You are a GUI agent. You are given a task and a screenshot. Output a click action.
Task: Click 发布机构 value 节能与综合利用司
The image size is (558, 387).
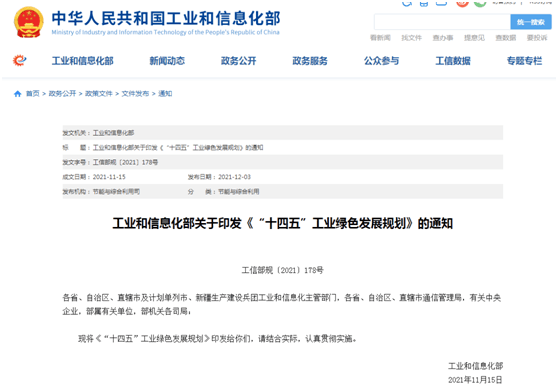click(116, 192)
